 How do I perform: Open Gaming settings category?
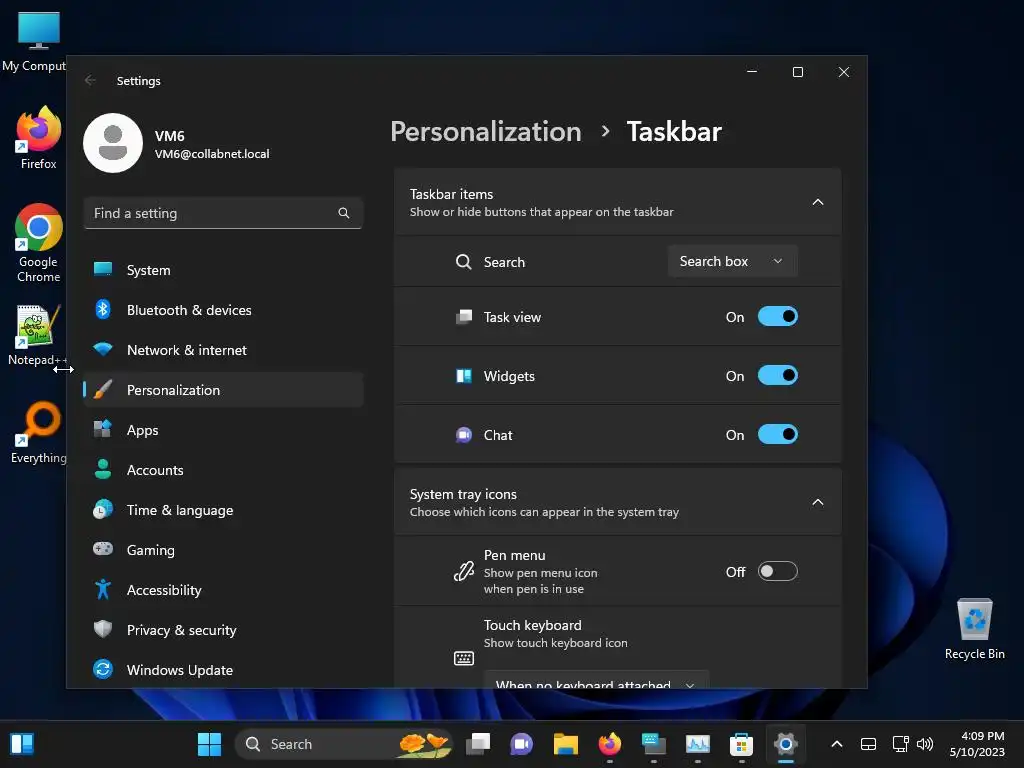223,550
